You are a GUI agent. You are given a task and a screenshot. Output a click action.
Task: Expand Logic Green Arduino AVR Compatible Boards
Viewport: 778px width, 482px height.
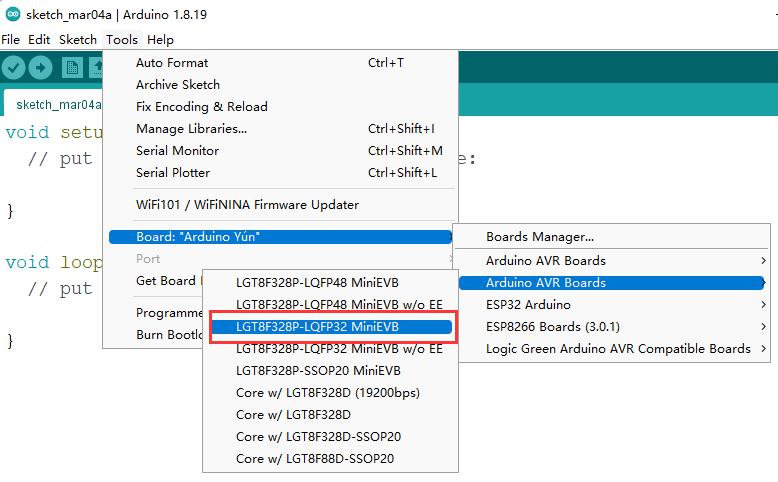[617, 348]
